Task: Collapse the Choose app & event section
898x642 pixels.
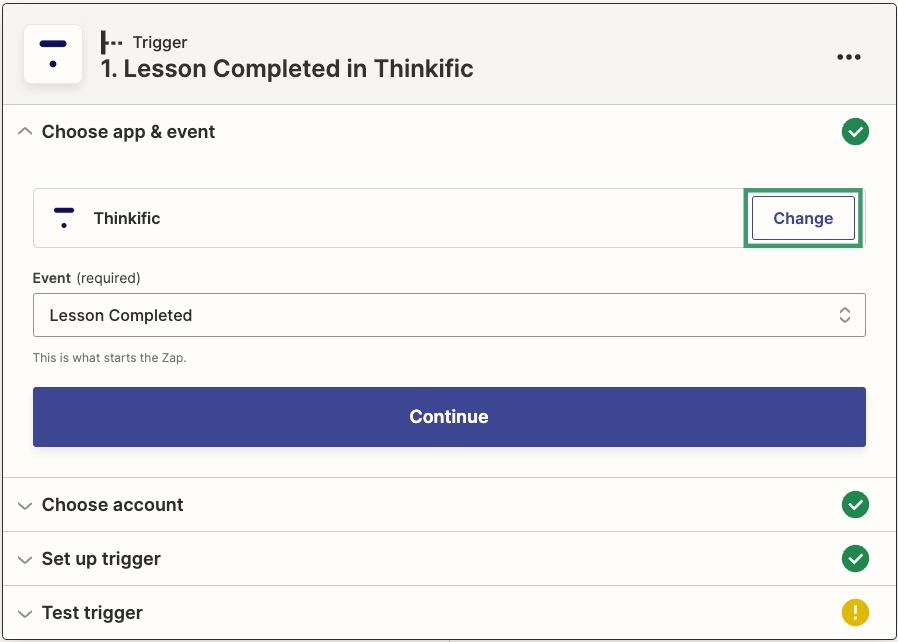Action: pyautogui.click(x=25, y=132)
